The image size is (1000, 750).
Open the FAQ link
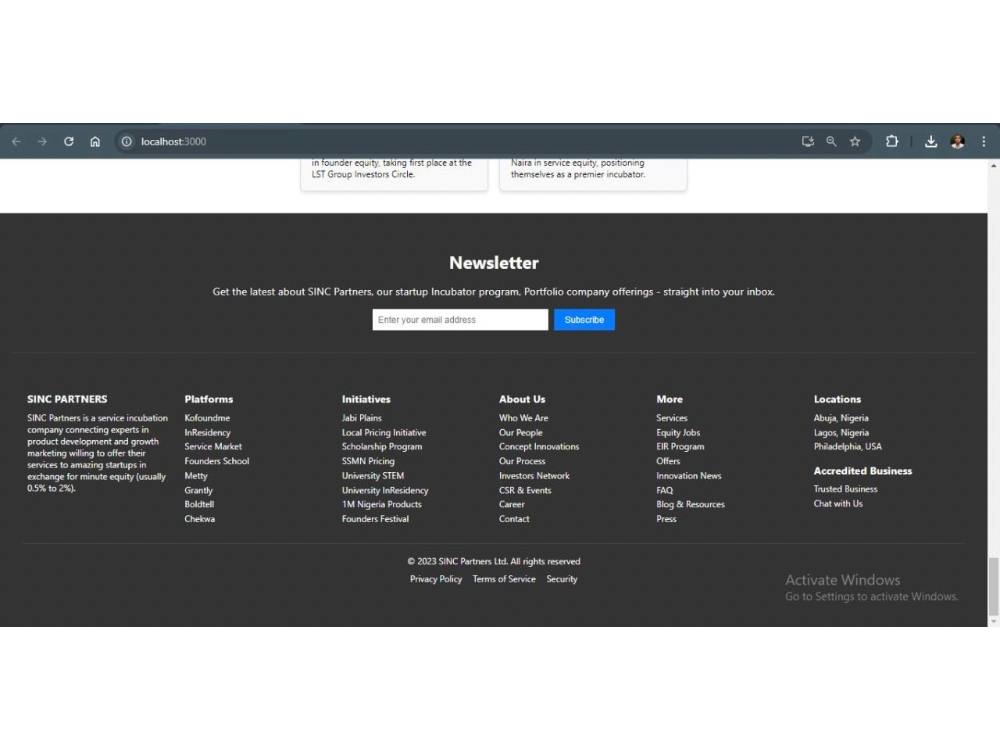click(665, 490)
